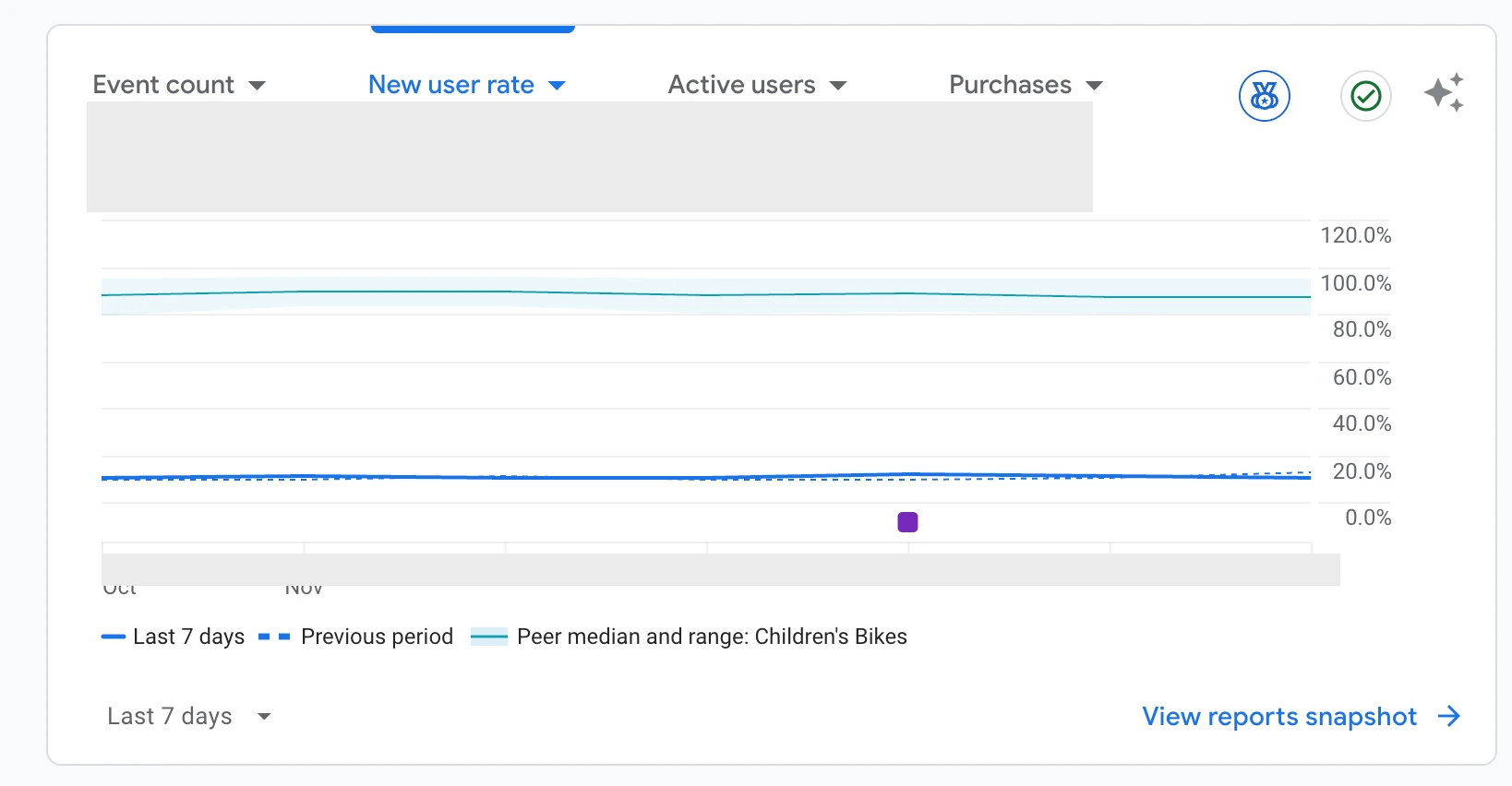Expand the Event count dropdown arrow
1512x786 pixels.
(x=258, y=86)
